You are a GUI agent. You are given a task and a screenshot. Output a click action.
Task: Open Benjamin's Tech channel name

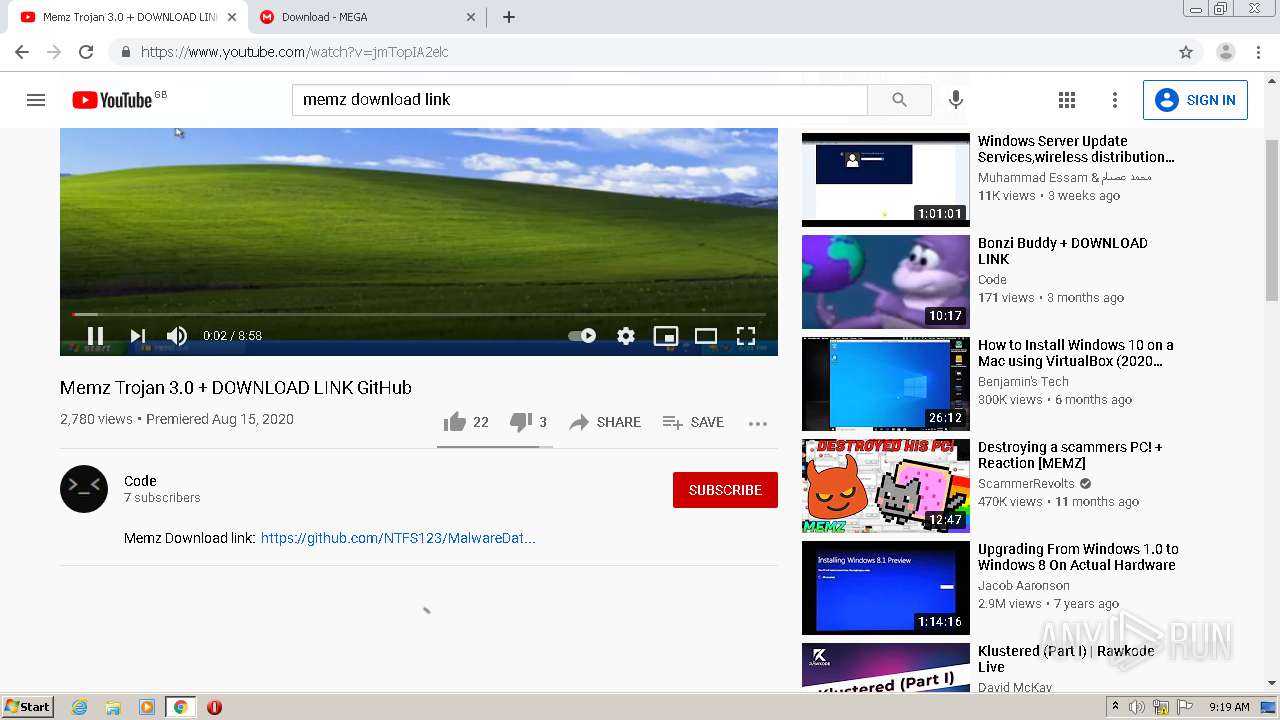tap(1023, 382)
